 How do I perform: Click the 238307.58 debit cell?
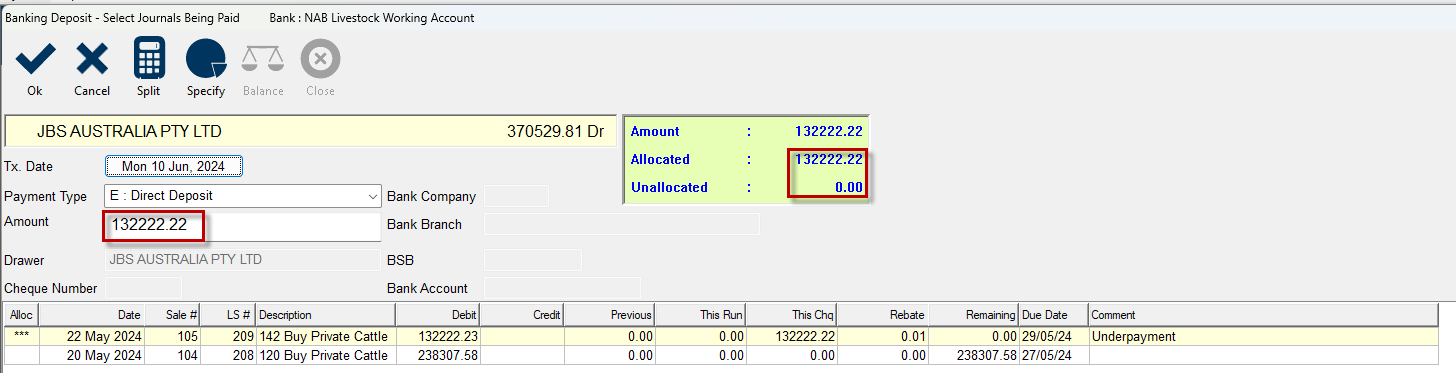438,355
